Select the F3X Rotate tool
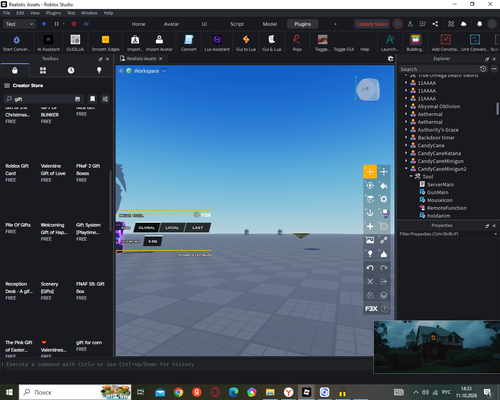 click(x=370, y=185)
